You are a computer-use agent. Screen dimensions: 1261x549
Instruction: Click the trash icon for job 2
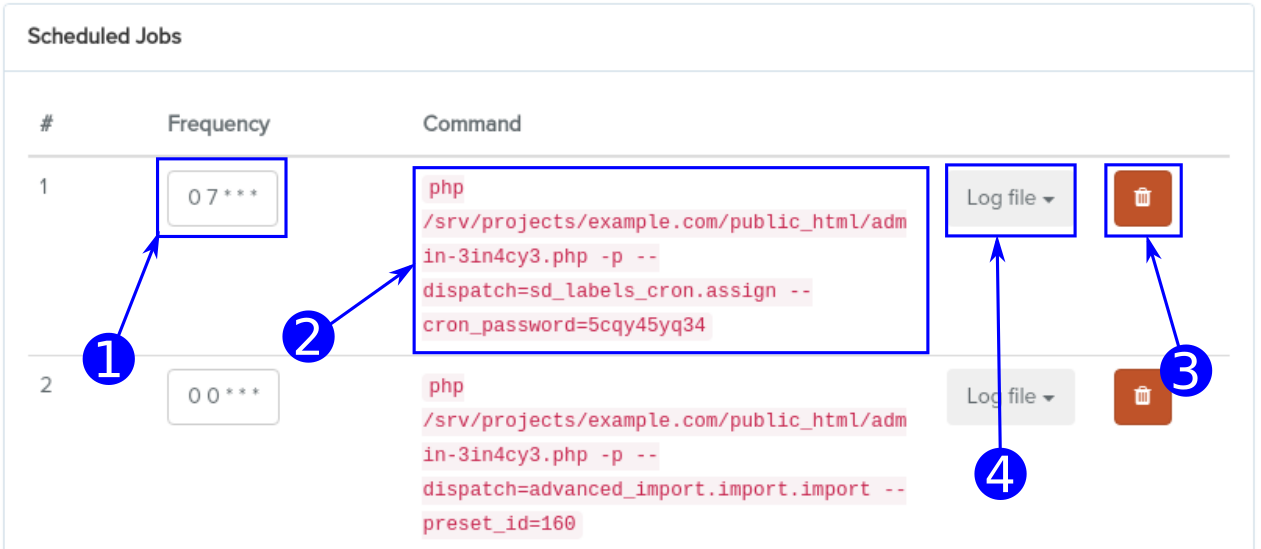pos(1142,397)
